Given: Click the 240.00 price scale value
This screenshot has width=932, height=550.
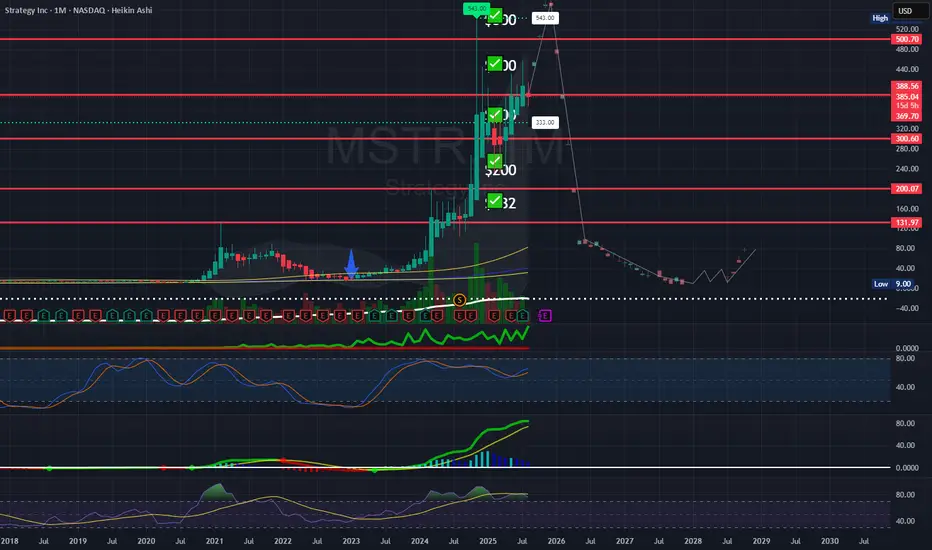Looking at the screenshot, I should pos(907,169).
